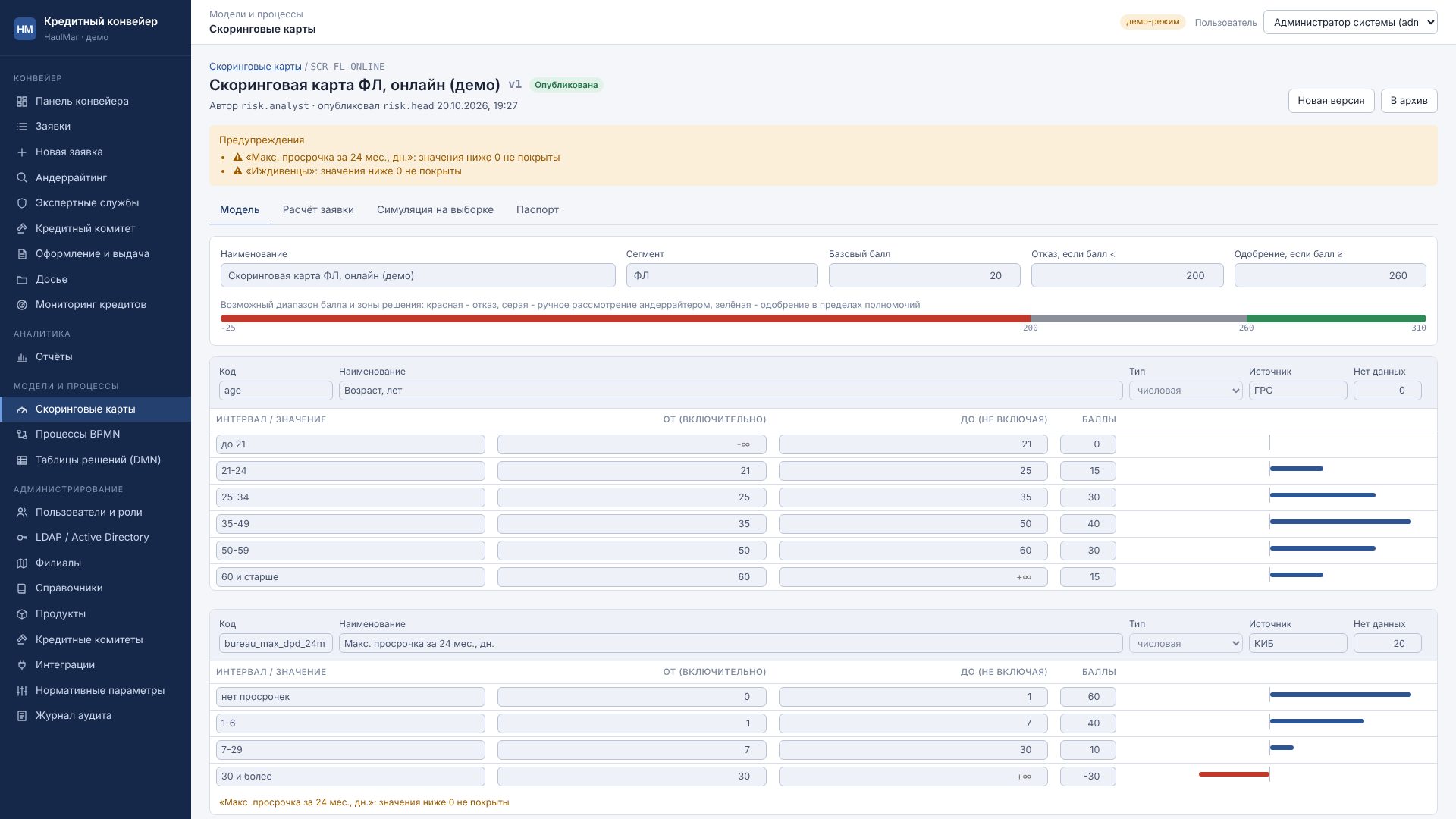Click the Одобрение, если балл ≥ field
1456x819 pixels.
coord(1329,276)
